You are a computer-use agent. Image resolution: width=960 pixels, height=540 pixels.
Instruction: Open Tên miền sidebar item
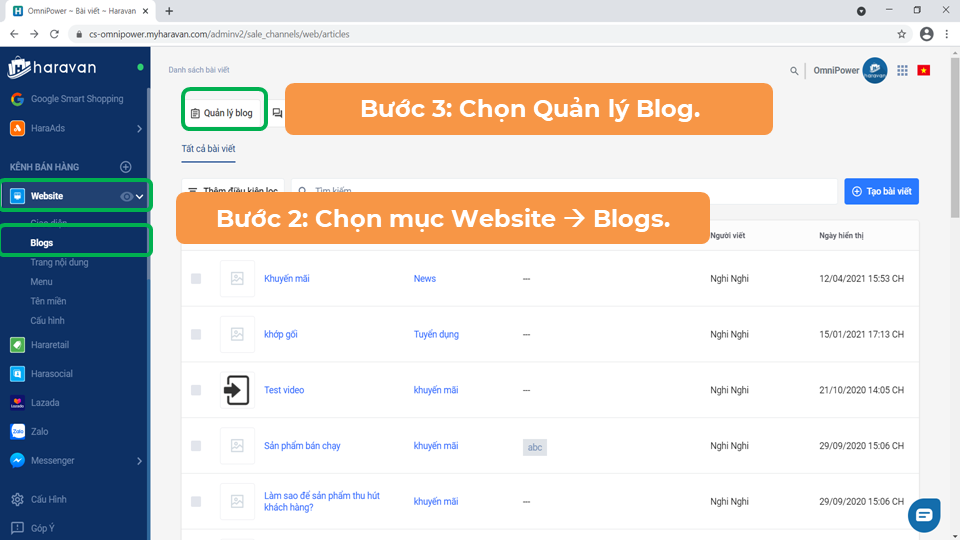(x=48, y=301)
